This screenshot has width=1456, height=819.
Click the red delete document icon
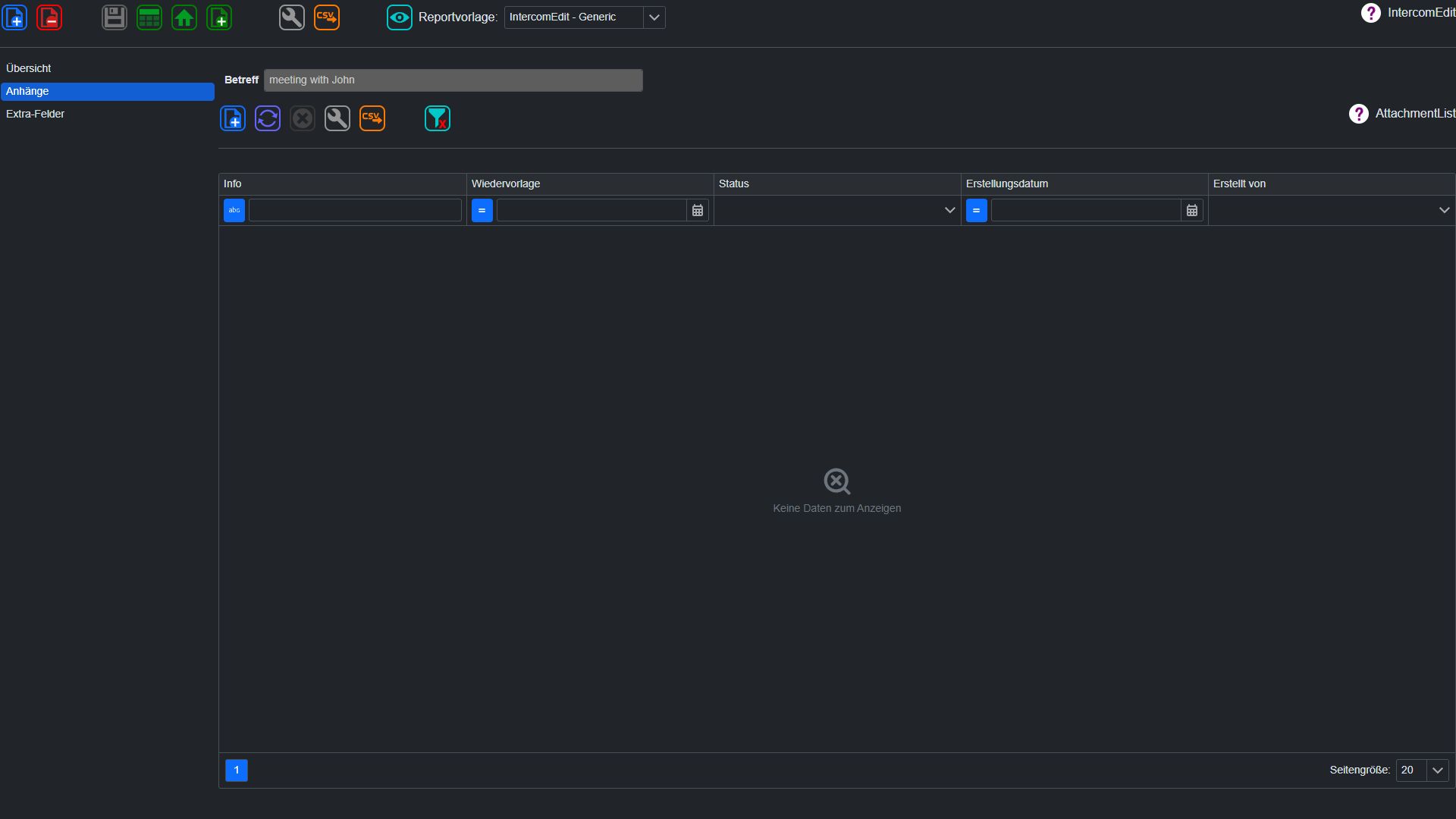(49, 17)
